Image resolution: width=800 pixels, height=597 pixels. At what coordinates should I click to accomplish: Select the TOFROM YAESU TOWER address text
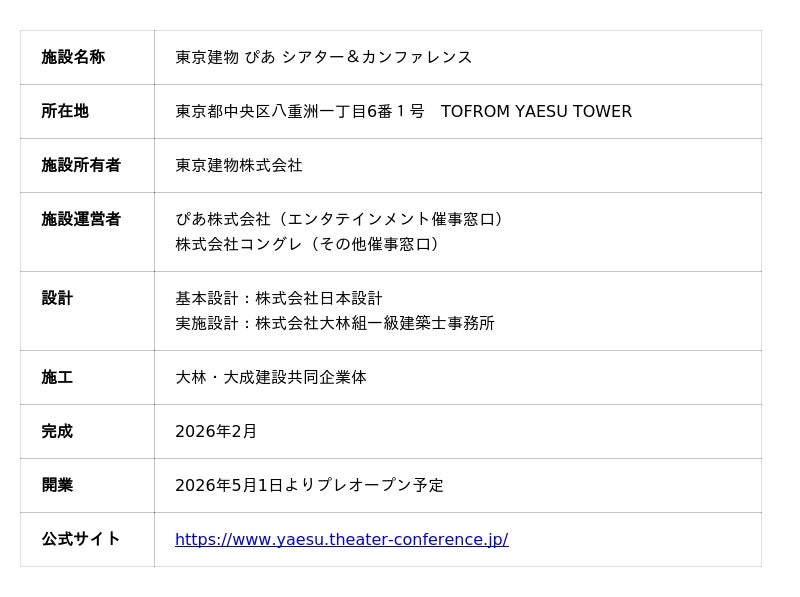[x=536, y=111]
